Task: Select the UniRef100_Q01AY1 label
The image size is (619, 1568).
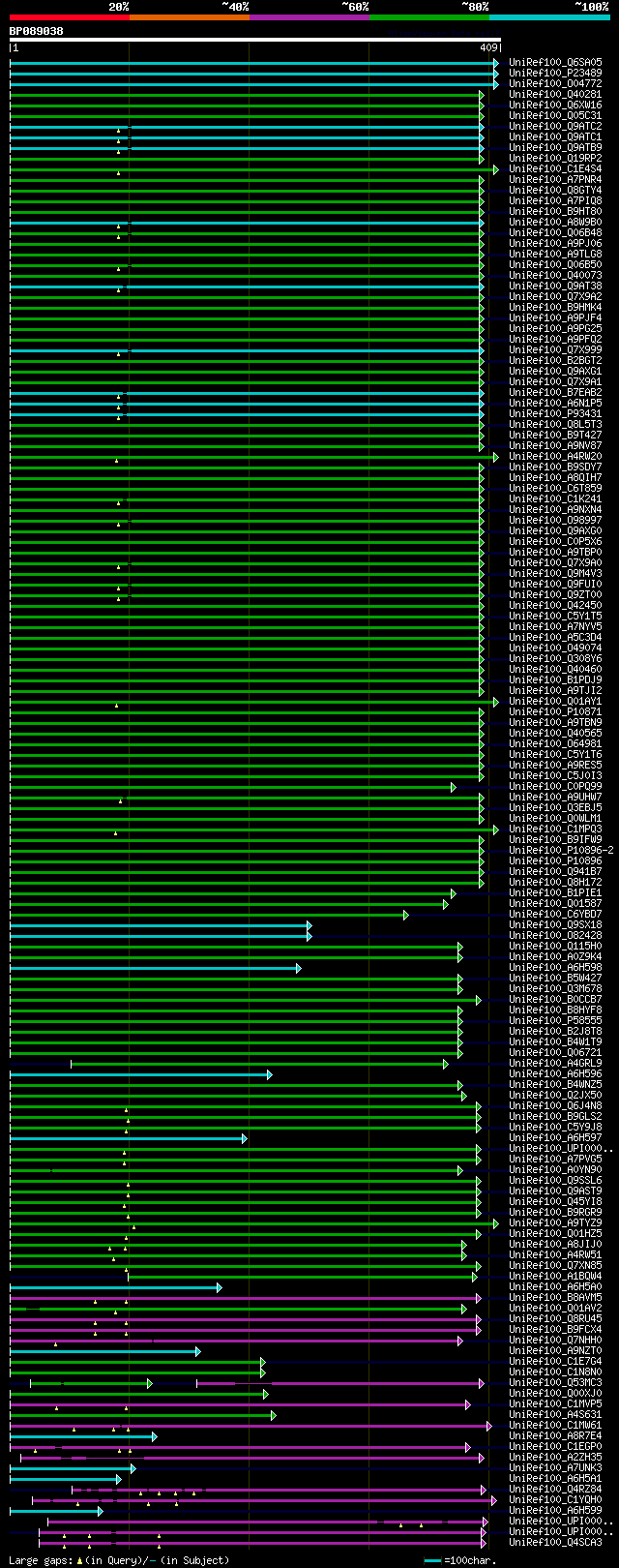Action: click(x=555, y=702)
